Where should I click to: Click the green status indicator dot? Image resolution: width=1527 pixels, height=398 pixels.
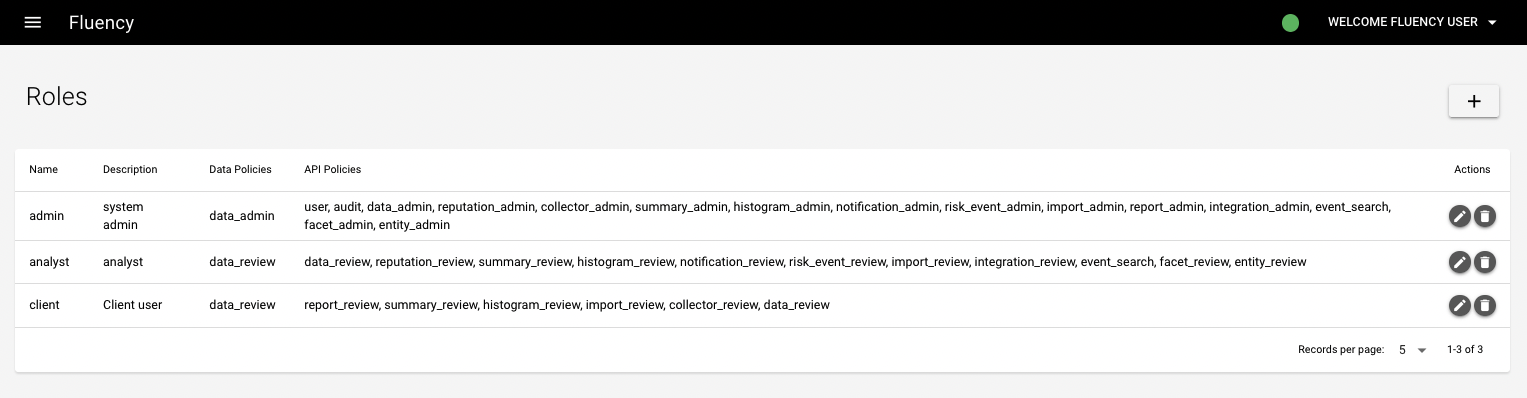tap(1290, 23)
